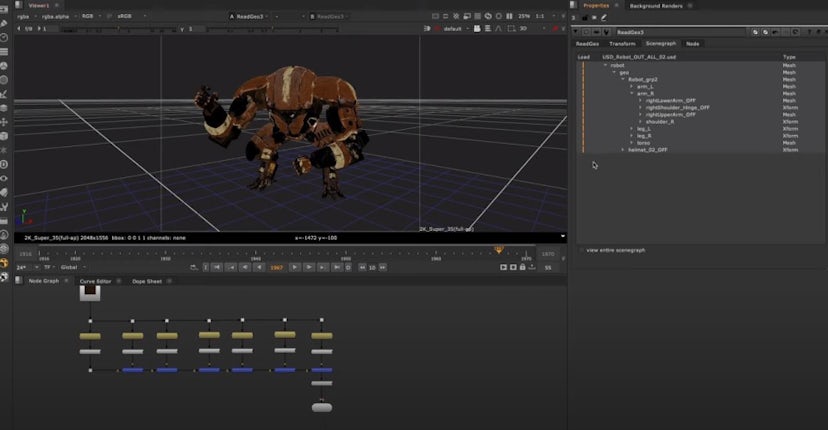
Task: Expand the arm_L tree item
Action: 631,86
